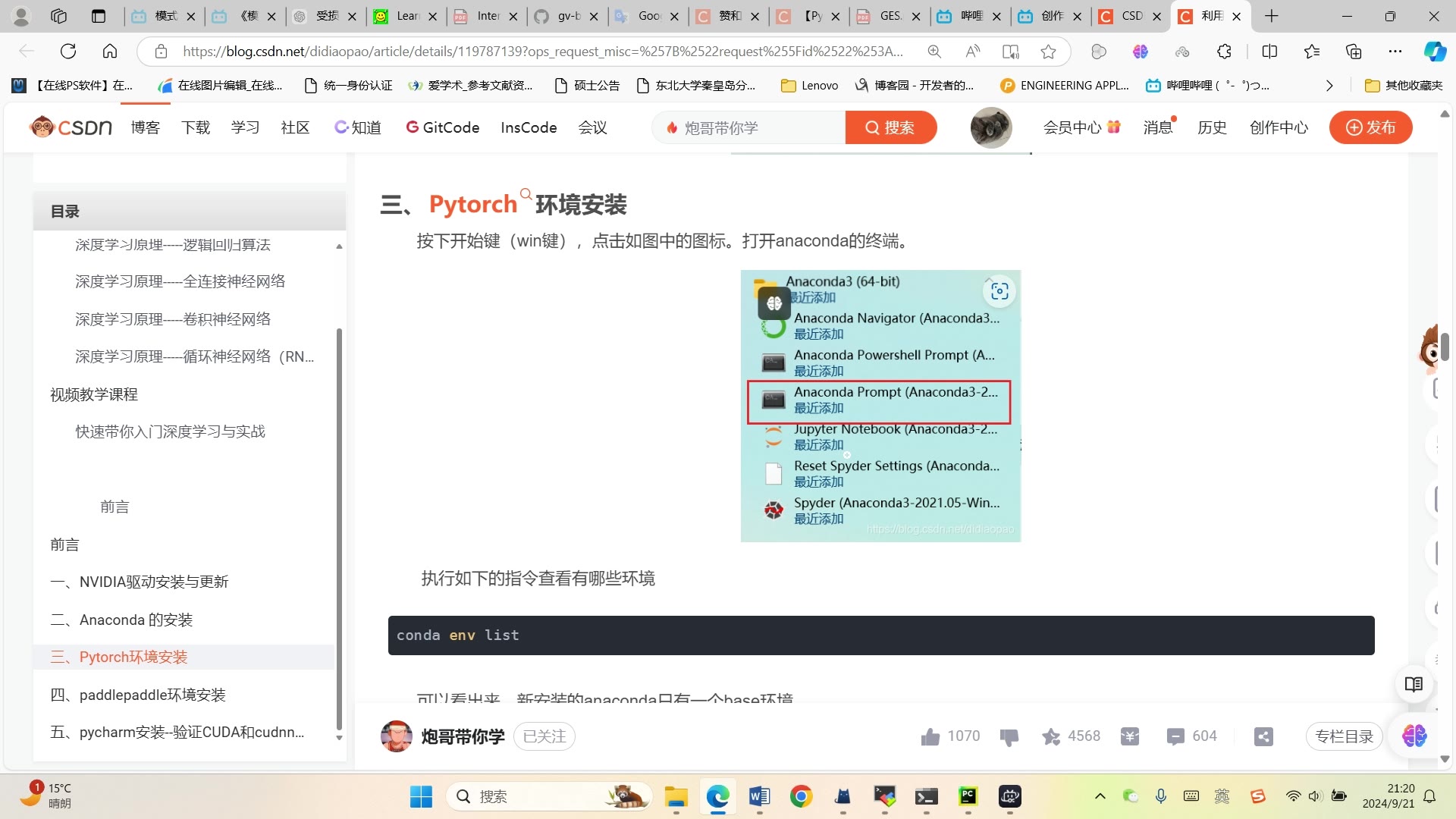Click the star favorite icon
Image resolution: width=1456 pixels, height=819 pixels.
1051,736
